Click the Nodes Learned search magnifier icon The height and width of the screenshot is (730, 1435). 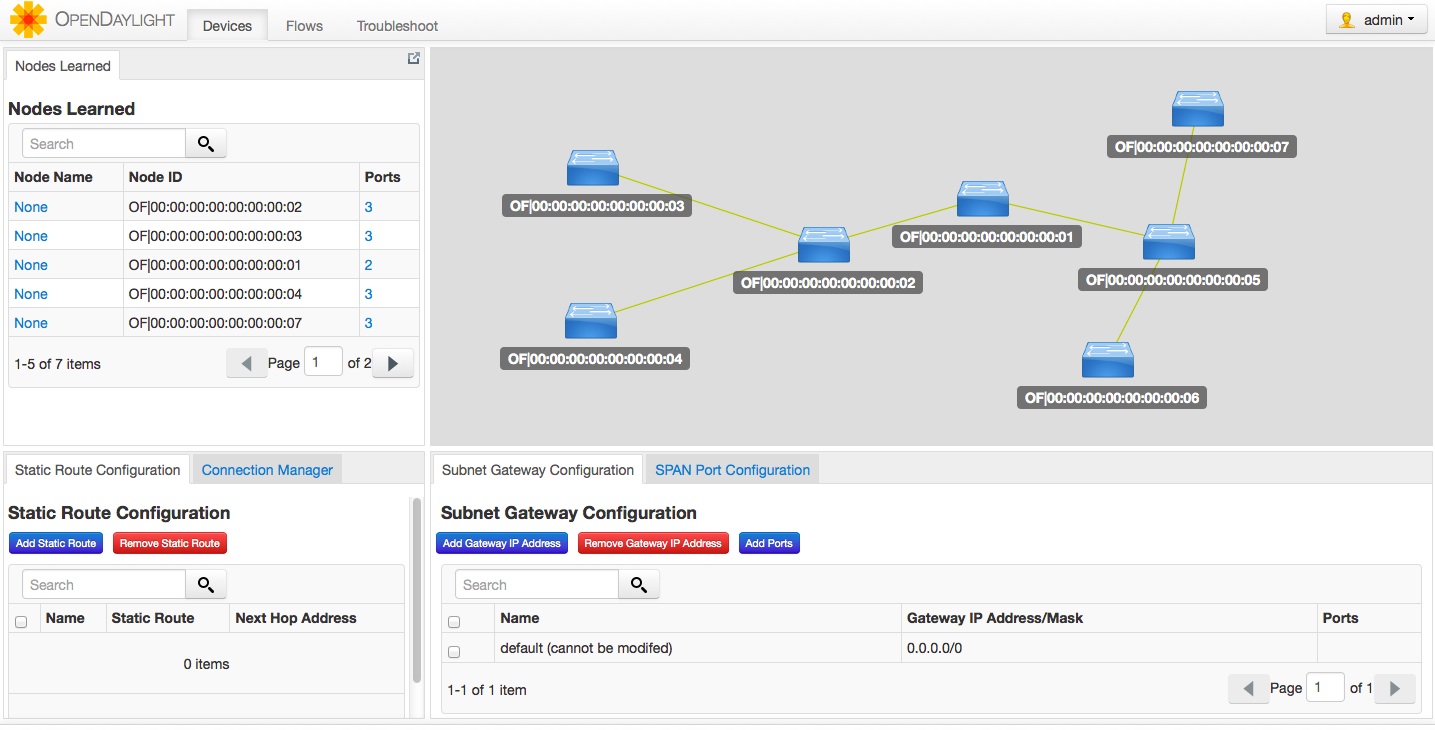tap(206, 144)
